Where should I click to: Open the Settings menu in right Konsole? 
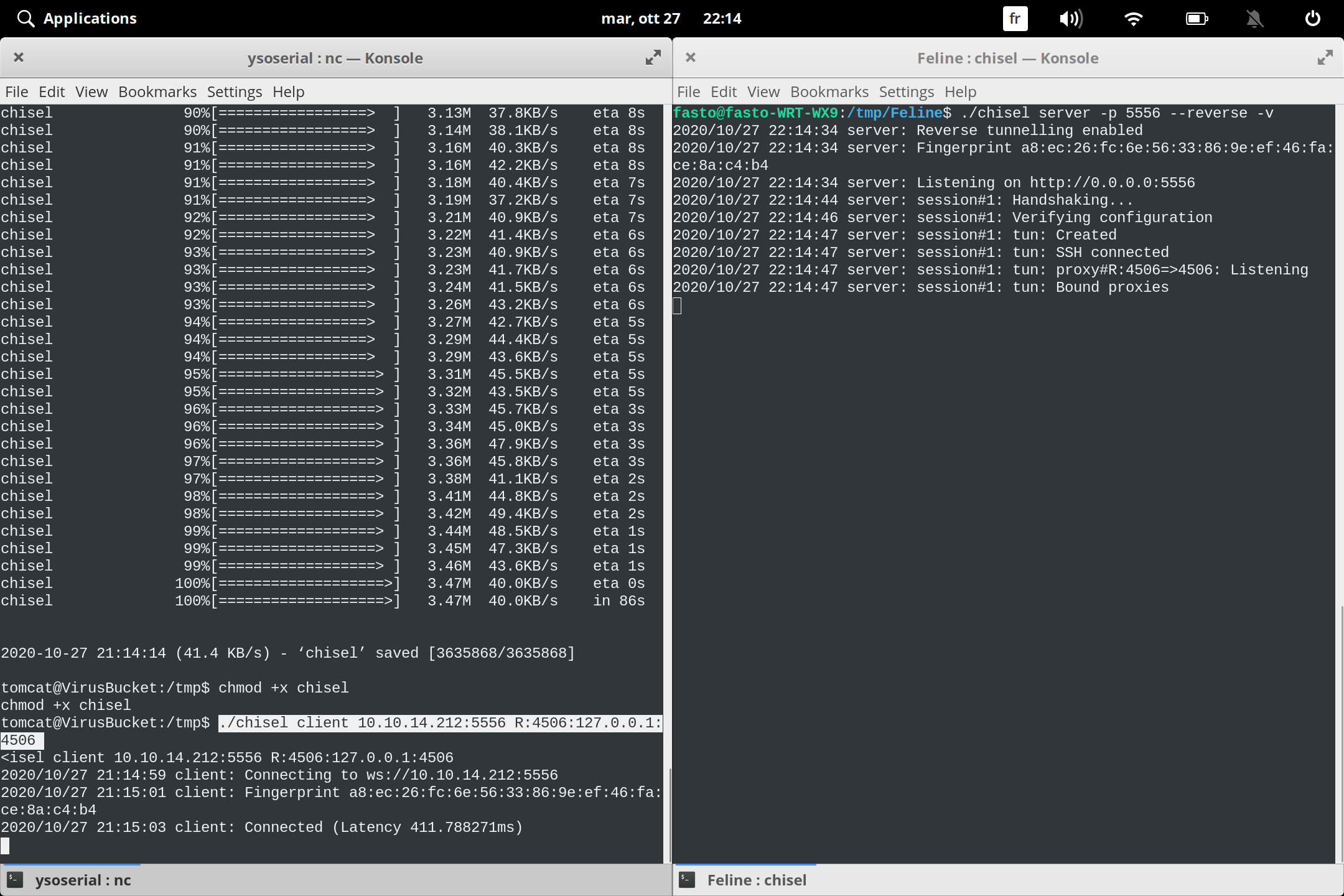click(x=906, y=91)
